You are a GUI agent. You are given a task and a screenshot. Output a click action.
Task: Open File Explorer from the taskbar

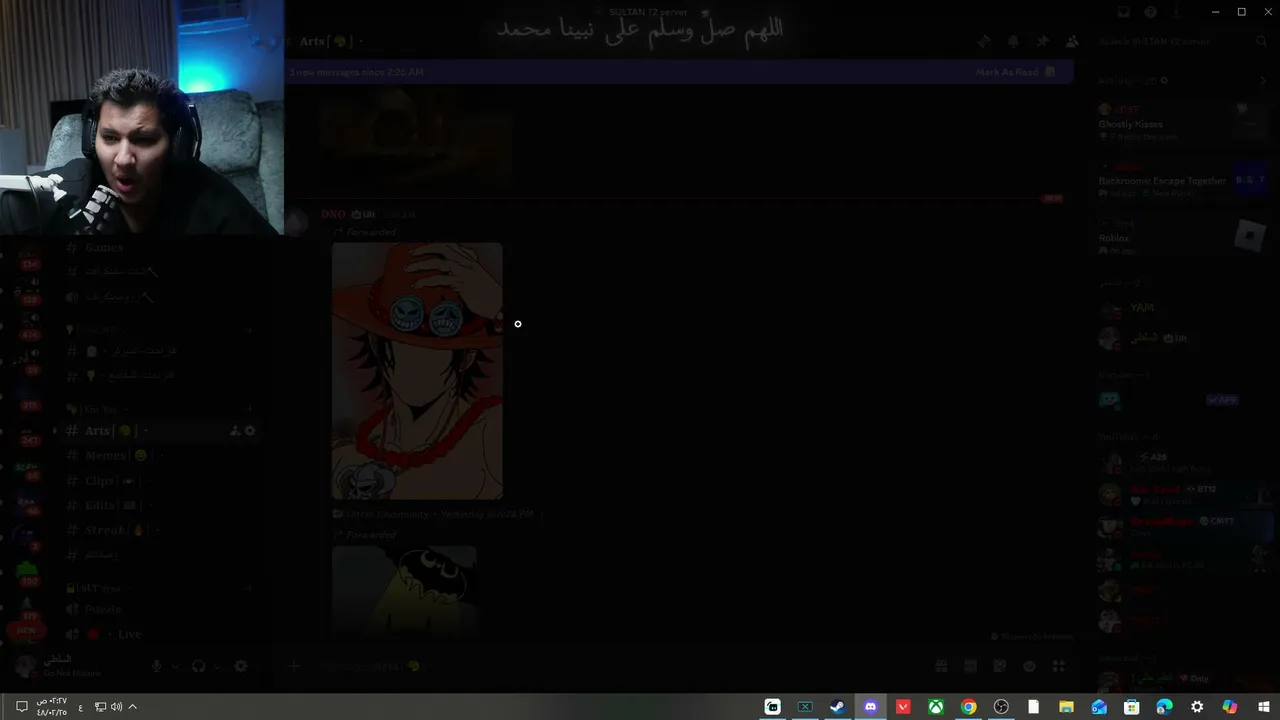pos(1066,707)
